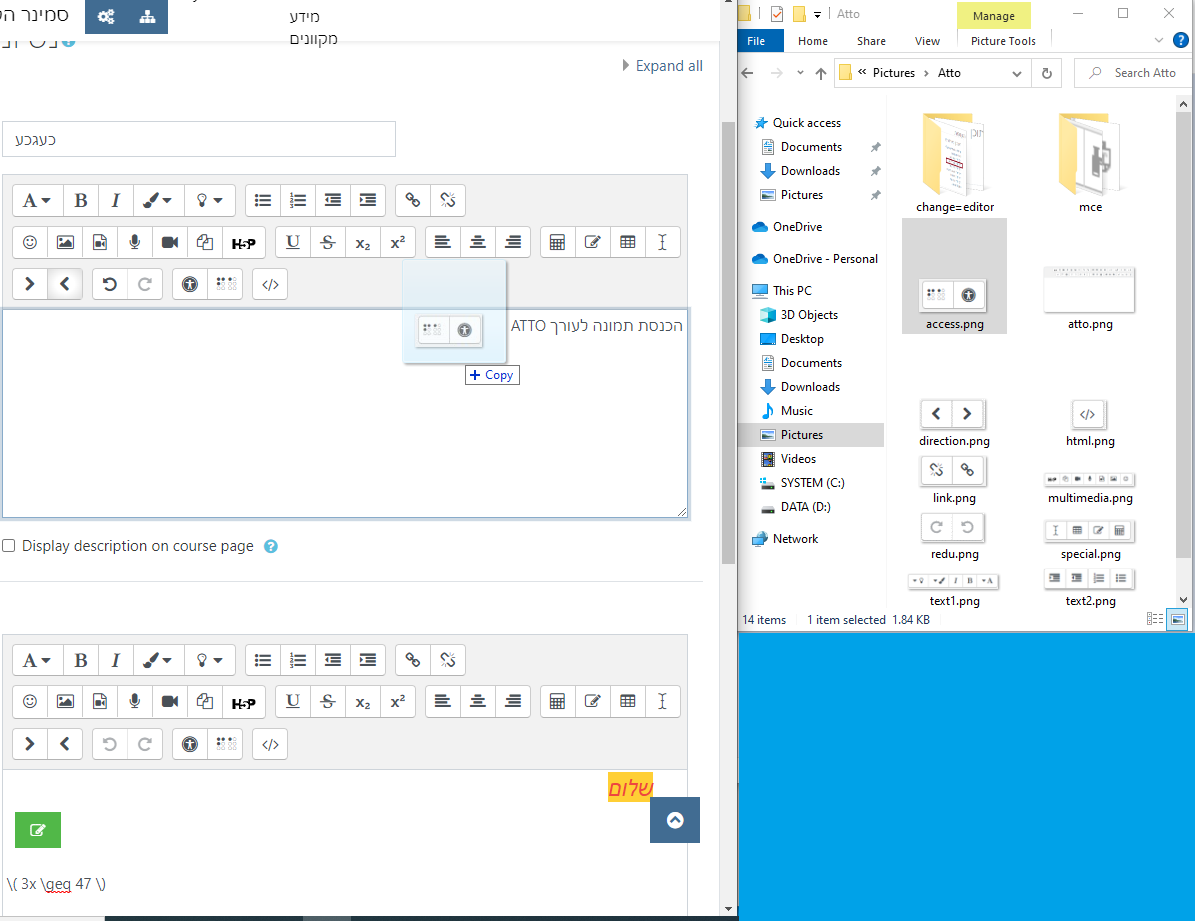Open the equation editor in the upper toolbar
This screenshot has width=1195, height=921.
[x=558, y=242]
